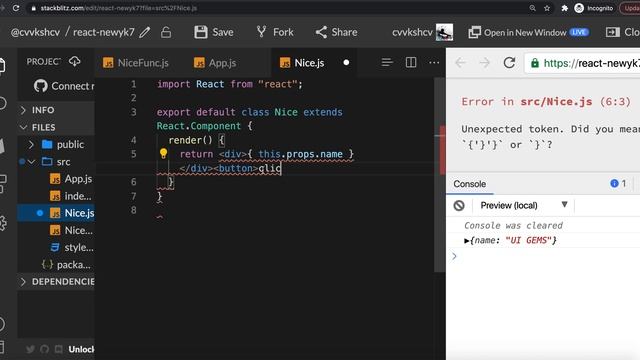This screenshot has height=360, width=640.
Task: Open settings gear in activity bar
Action: [3, 223]
